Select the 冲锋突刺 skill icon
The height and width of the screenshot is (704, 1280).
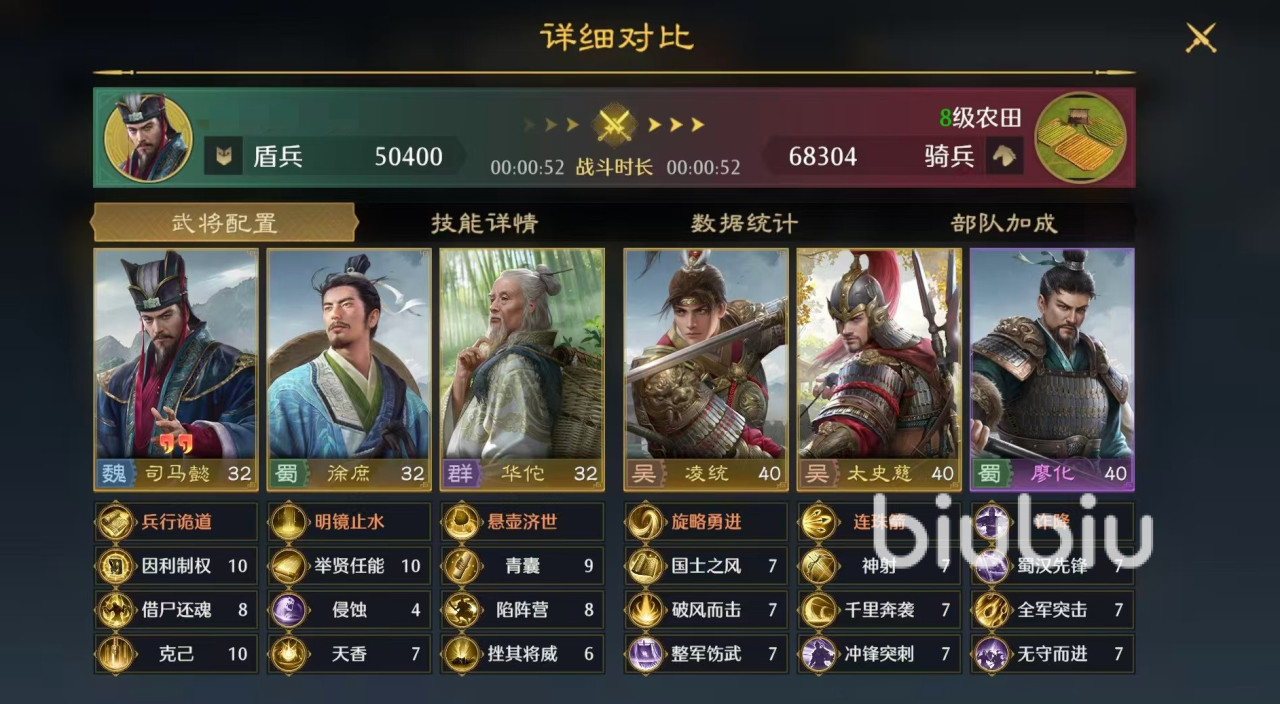point(819,654)
